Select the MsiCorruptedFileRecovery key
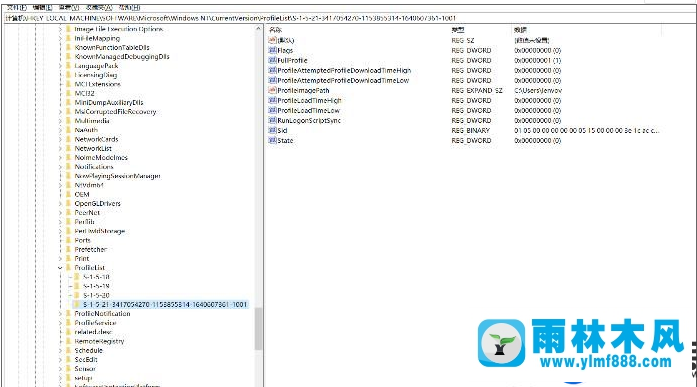Viewport: 697px width, 387px height. click(x=115, y=112)
